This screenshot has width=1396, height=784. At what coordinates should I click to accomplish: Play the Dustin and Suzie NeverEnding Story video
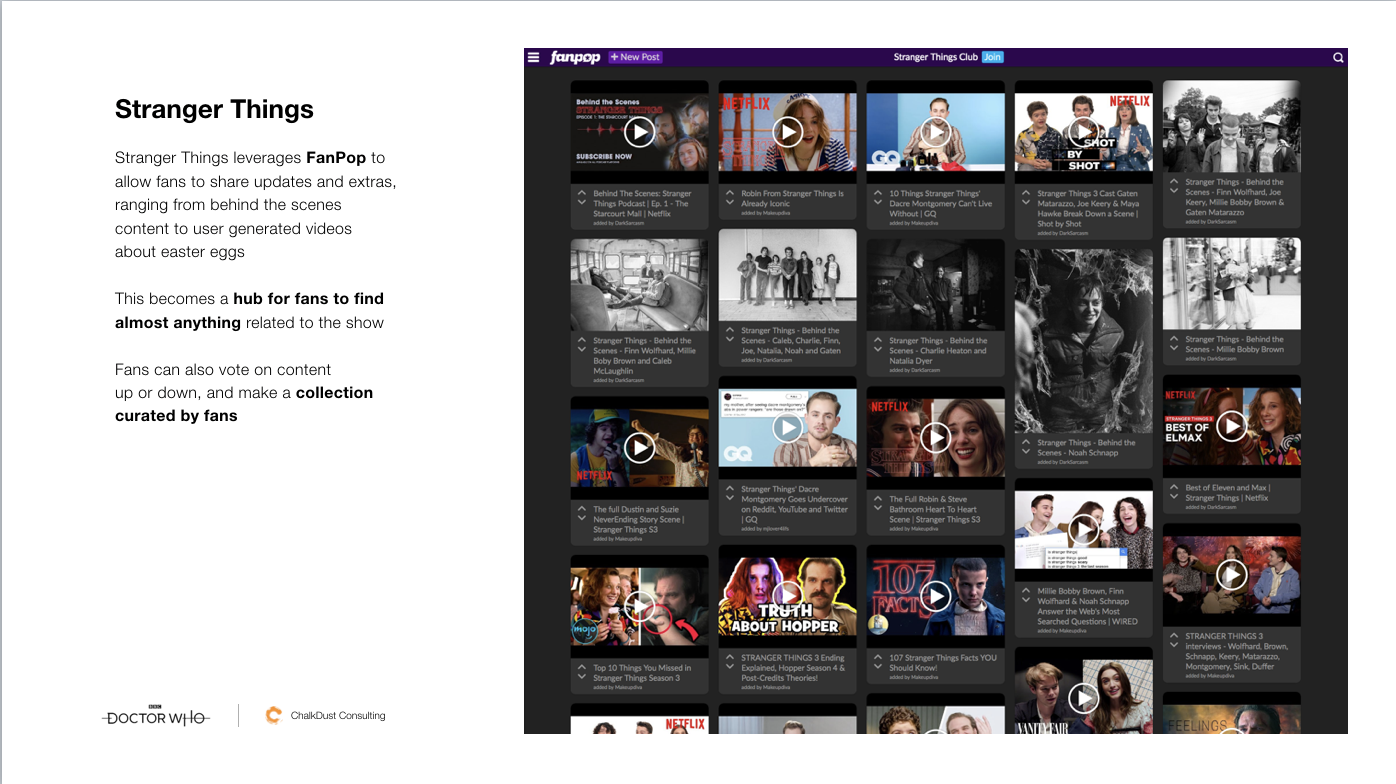tap(639, 447)
